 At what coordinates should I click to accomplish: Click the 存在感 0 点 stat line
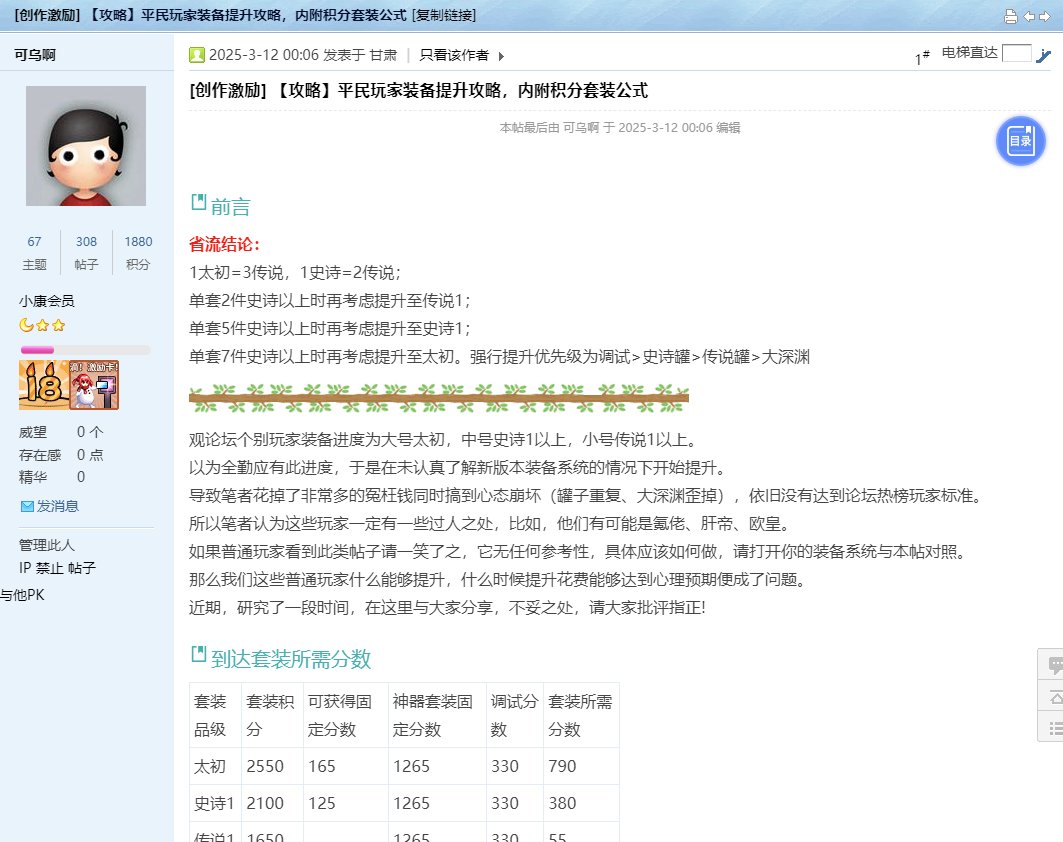click(x=61, y=455)
